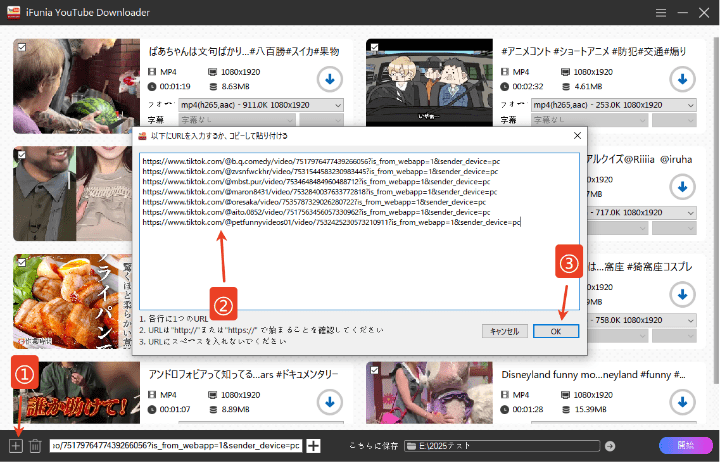Toggle checkbox on anime car video thumbnail
The width and height of the screenshot is (720, 462).
point(374,47)
